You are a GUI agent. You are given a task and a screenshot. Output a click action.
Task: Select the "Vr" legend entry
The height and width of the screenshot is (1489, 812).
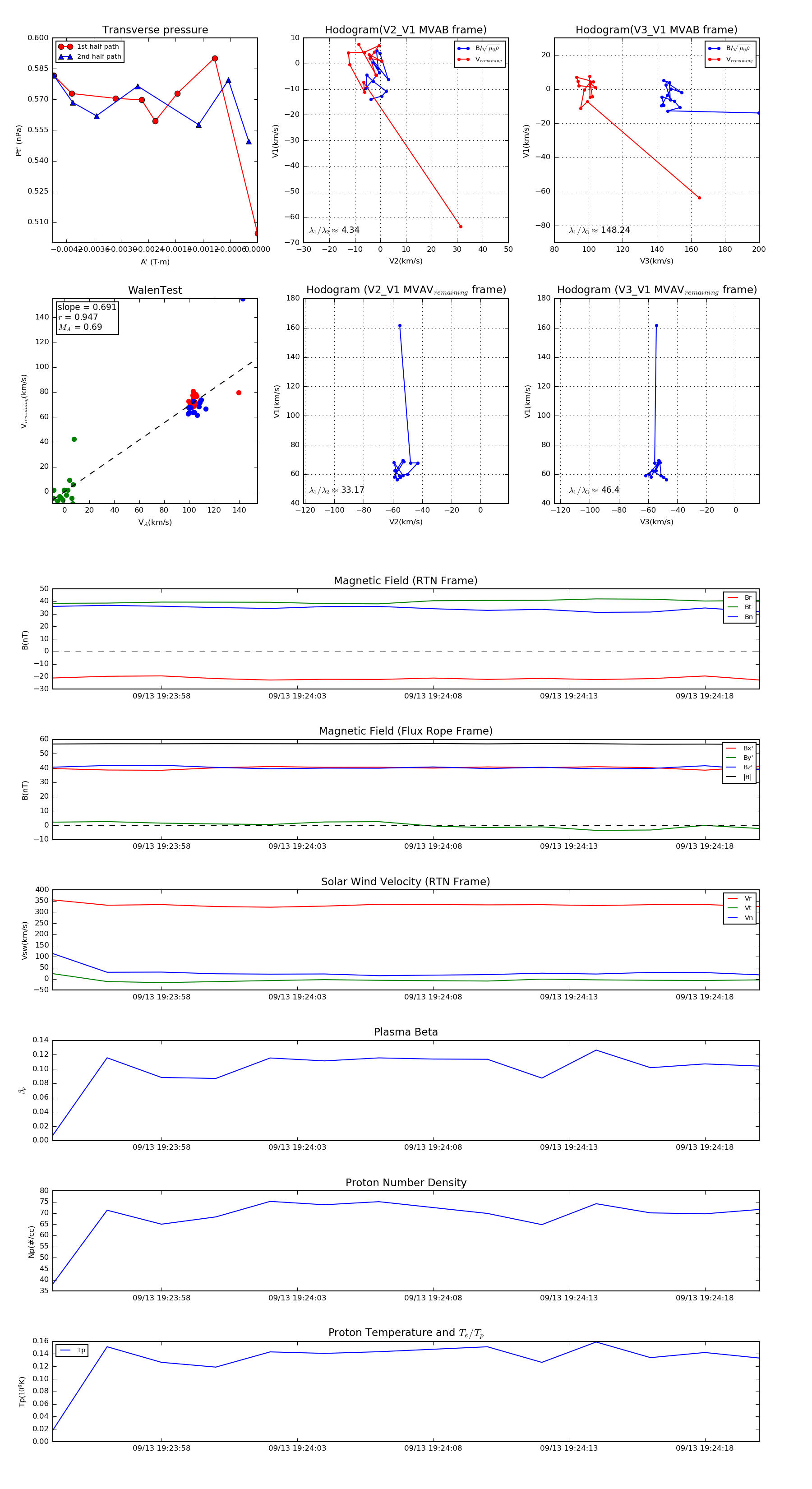[x=740, y=899]
